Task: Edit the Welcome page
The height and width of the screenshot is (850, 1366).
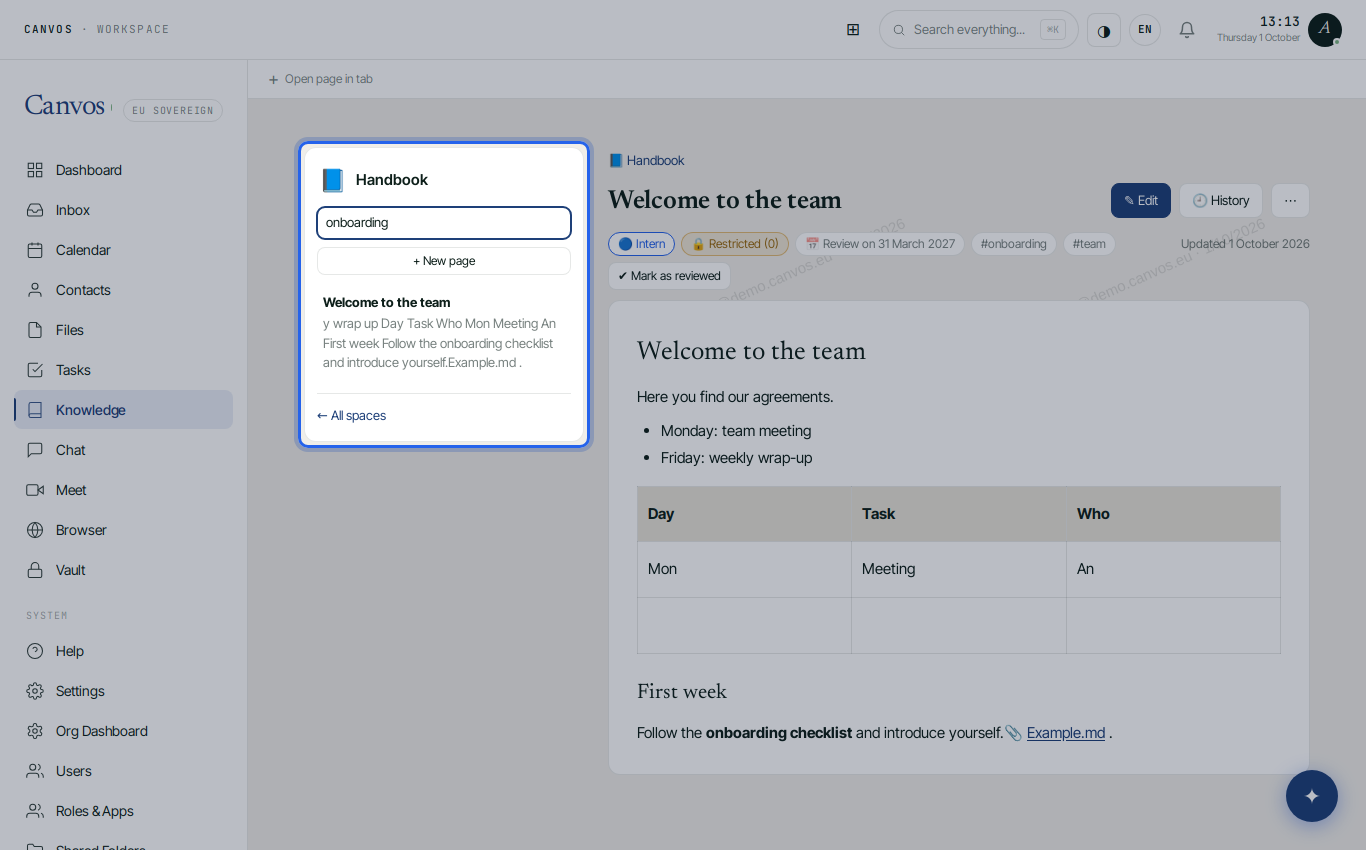Action: coord(1141,200)
